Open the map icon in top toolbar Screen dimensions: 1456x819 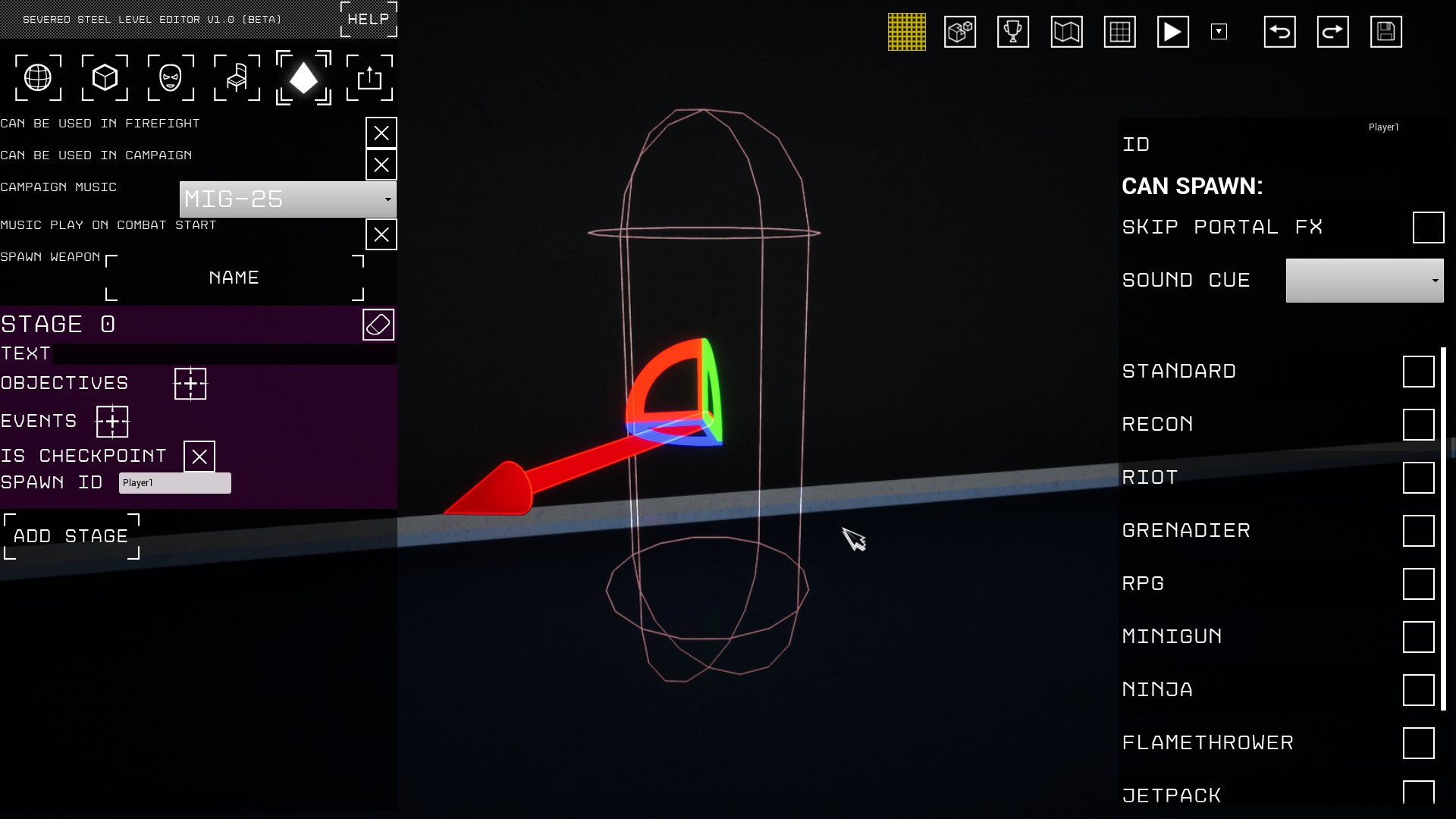pos(1066,32)
